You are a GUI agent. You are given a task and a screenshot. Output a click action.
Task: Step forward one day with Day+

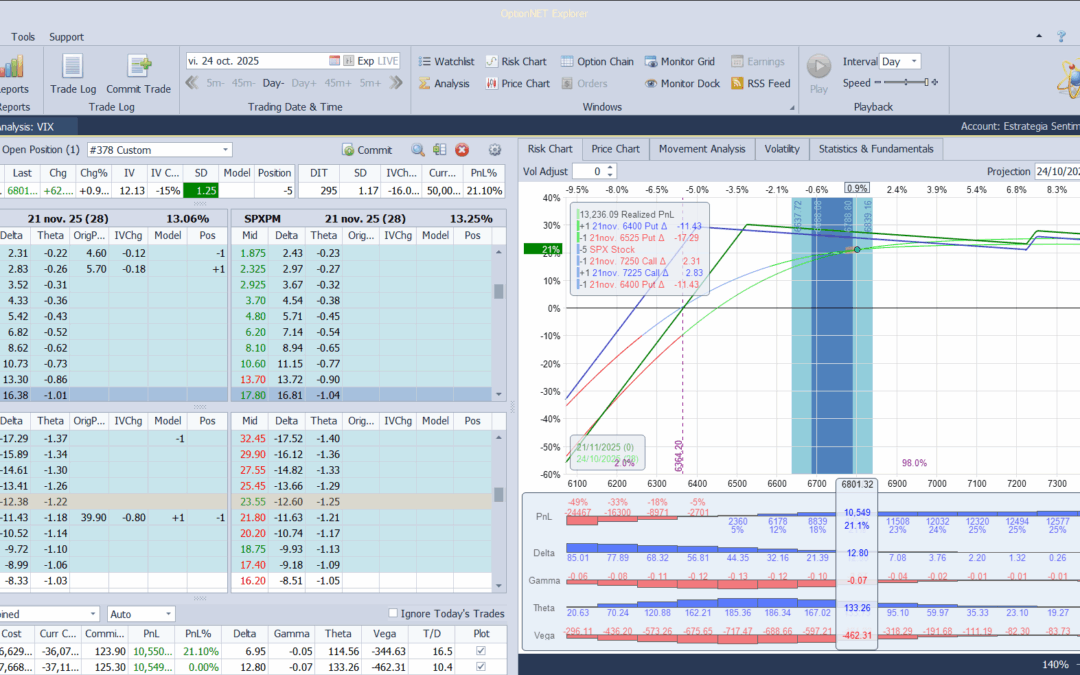click(x=304, y=83)
